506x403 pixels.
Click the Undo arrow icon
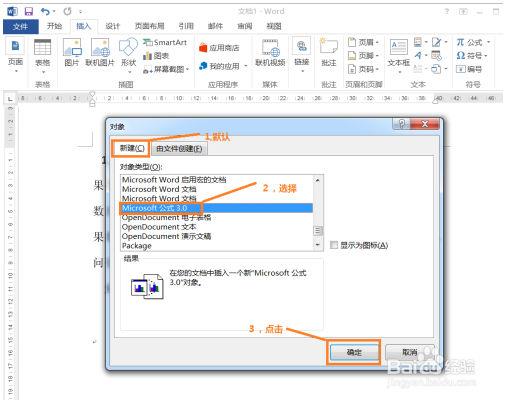pos(45,12)
